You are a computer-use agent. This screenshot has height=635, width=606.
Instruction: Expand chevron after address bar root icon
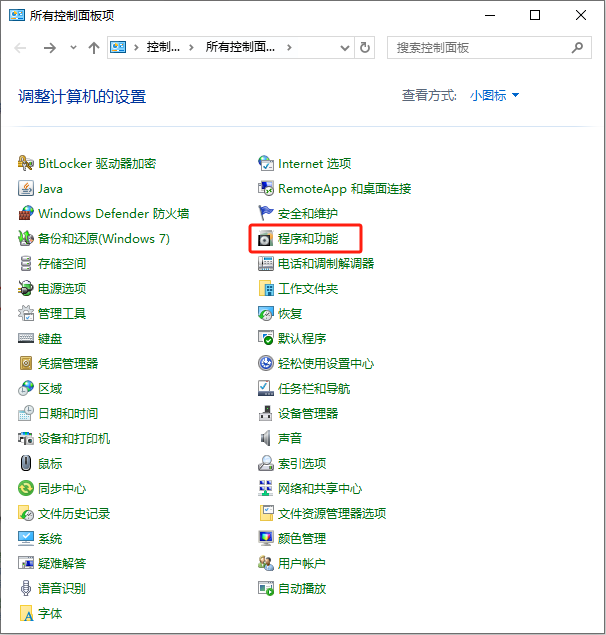coord(137,48)
